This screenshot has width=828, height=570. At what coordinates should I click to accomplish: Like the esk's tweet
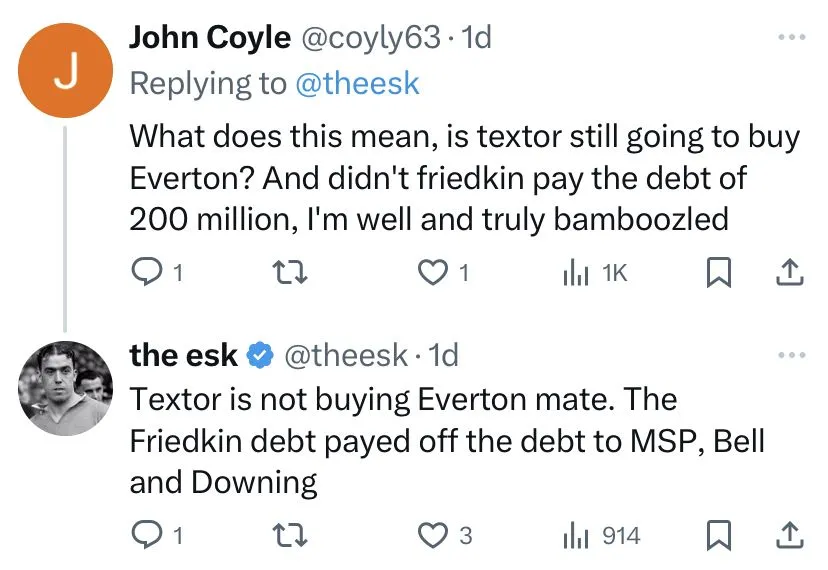[x=433, y=536]
